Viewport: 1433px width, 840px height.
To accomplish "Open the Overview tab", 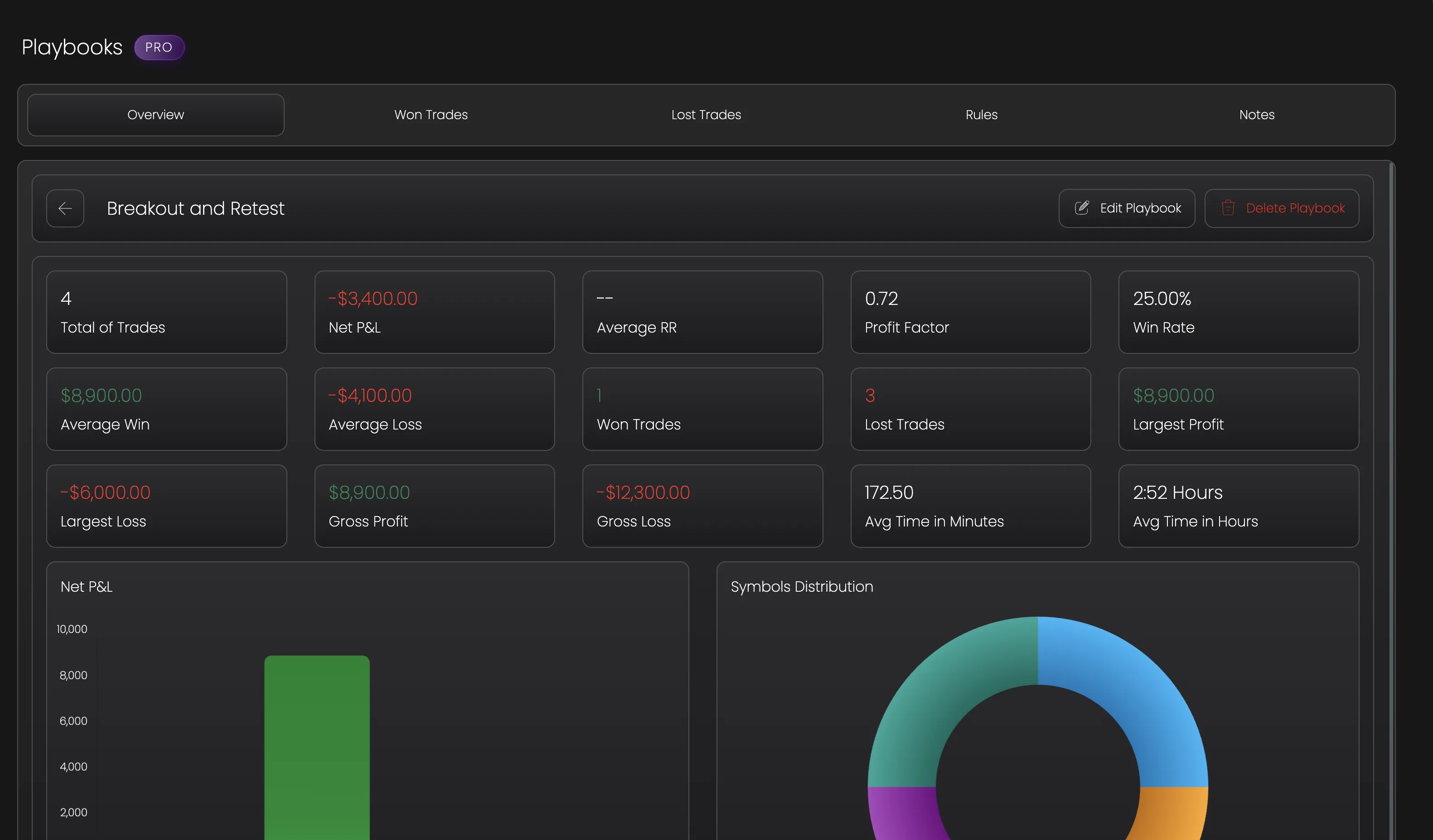I will [156, 115].
